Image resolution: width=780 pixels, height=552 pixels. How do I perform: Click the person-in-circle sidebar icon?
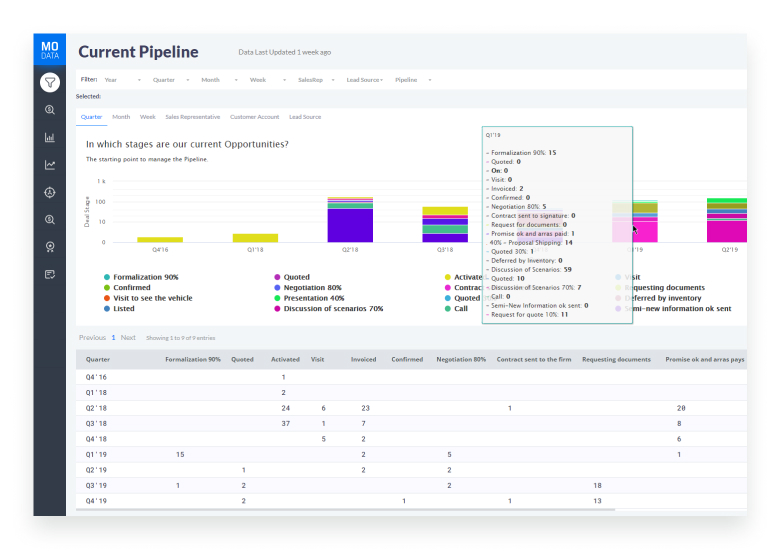click(49, 192)
